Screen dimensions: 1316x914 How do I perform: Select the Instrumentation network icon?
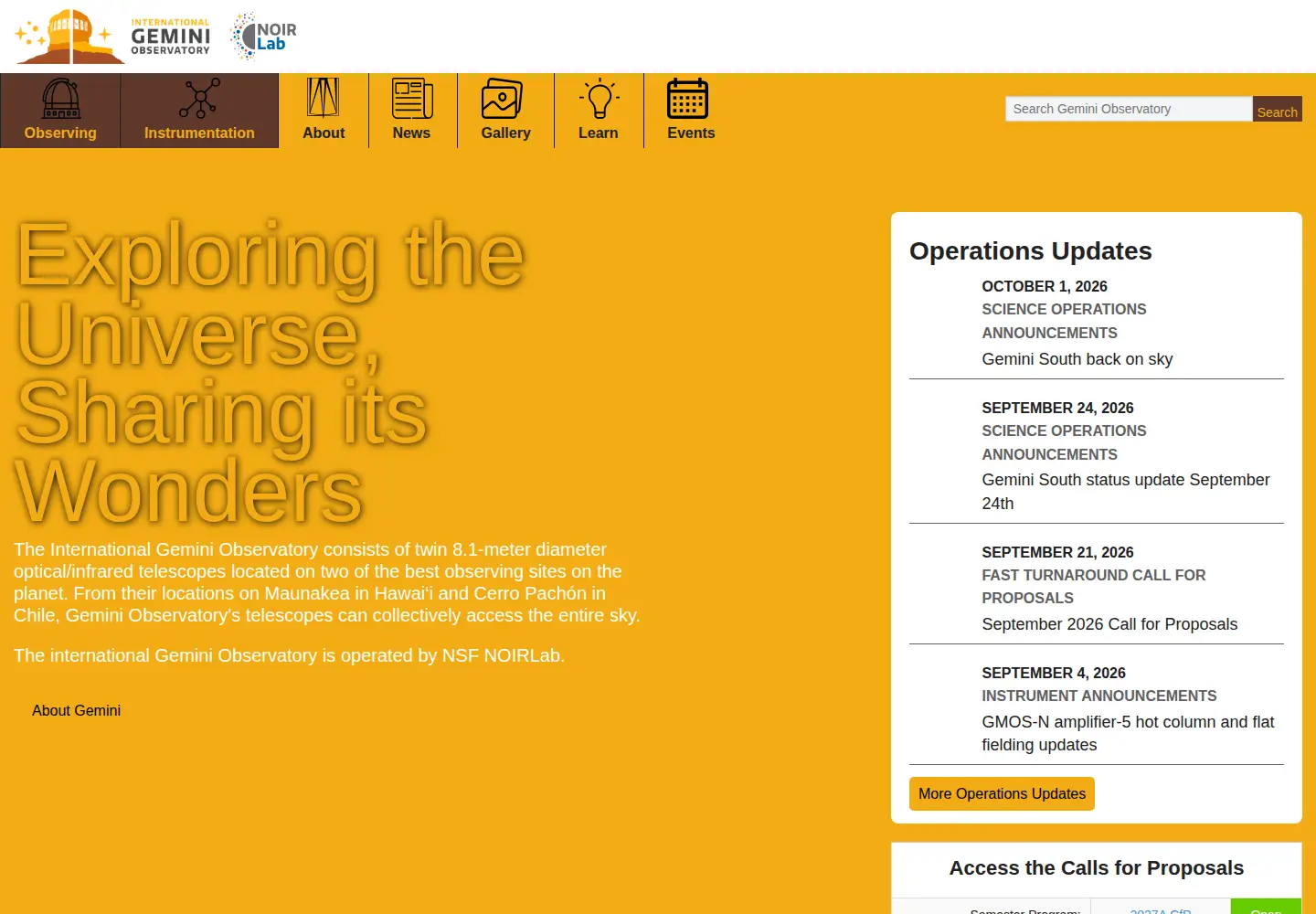point(199,99)
